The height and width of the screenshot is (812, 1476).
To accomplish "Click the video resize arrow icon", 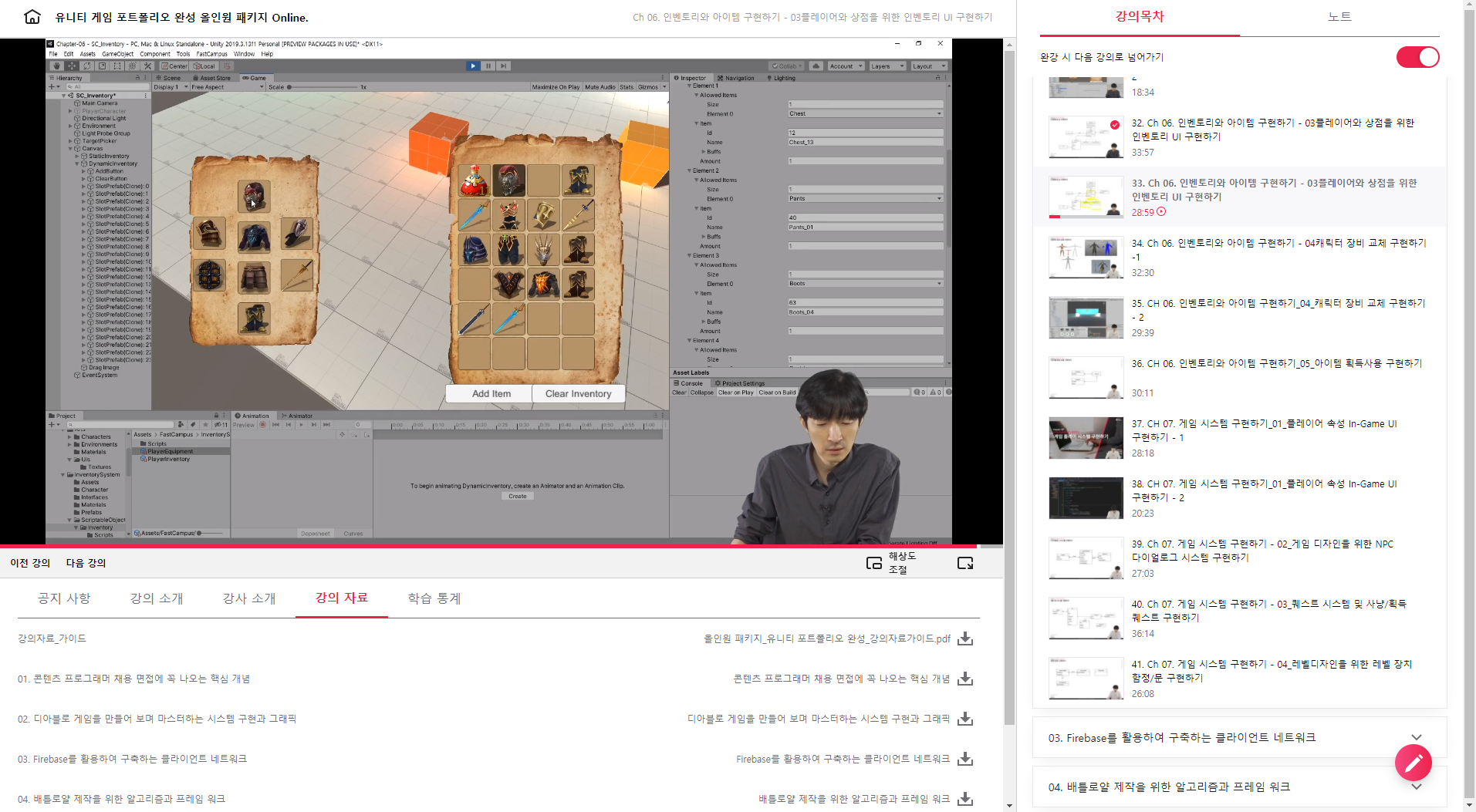I will [965, 563].
